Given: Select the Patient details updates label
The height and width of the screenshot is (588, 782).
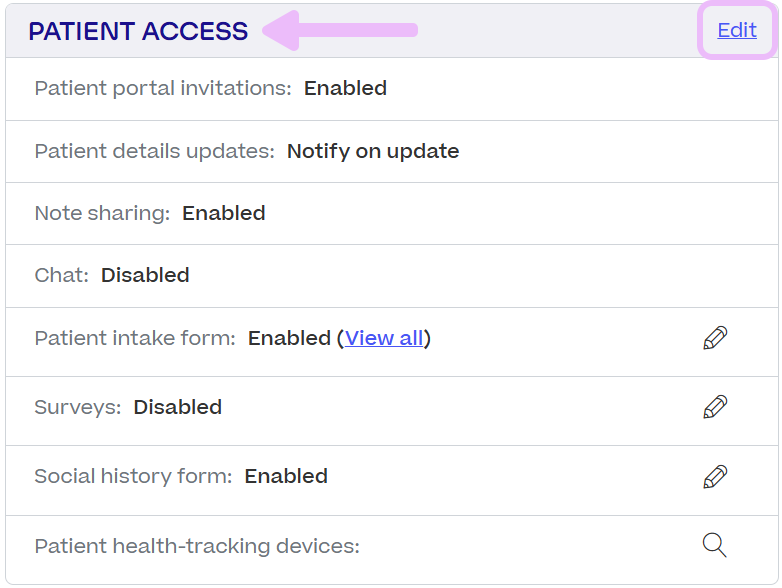Looking at the screenshot, I should pyautogui.click(x=154, y=151).
